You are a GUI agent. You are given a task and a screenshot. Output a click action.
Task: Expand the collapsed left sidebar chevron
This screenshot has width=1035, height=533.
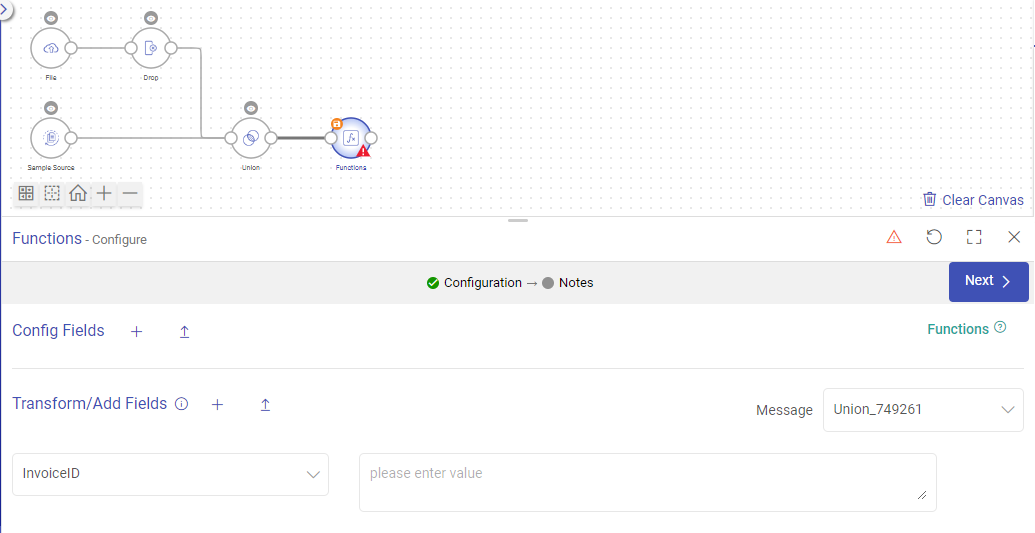tap(5, 7)
